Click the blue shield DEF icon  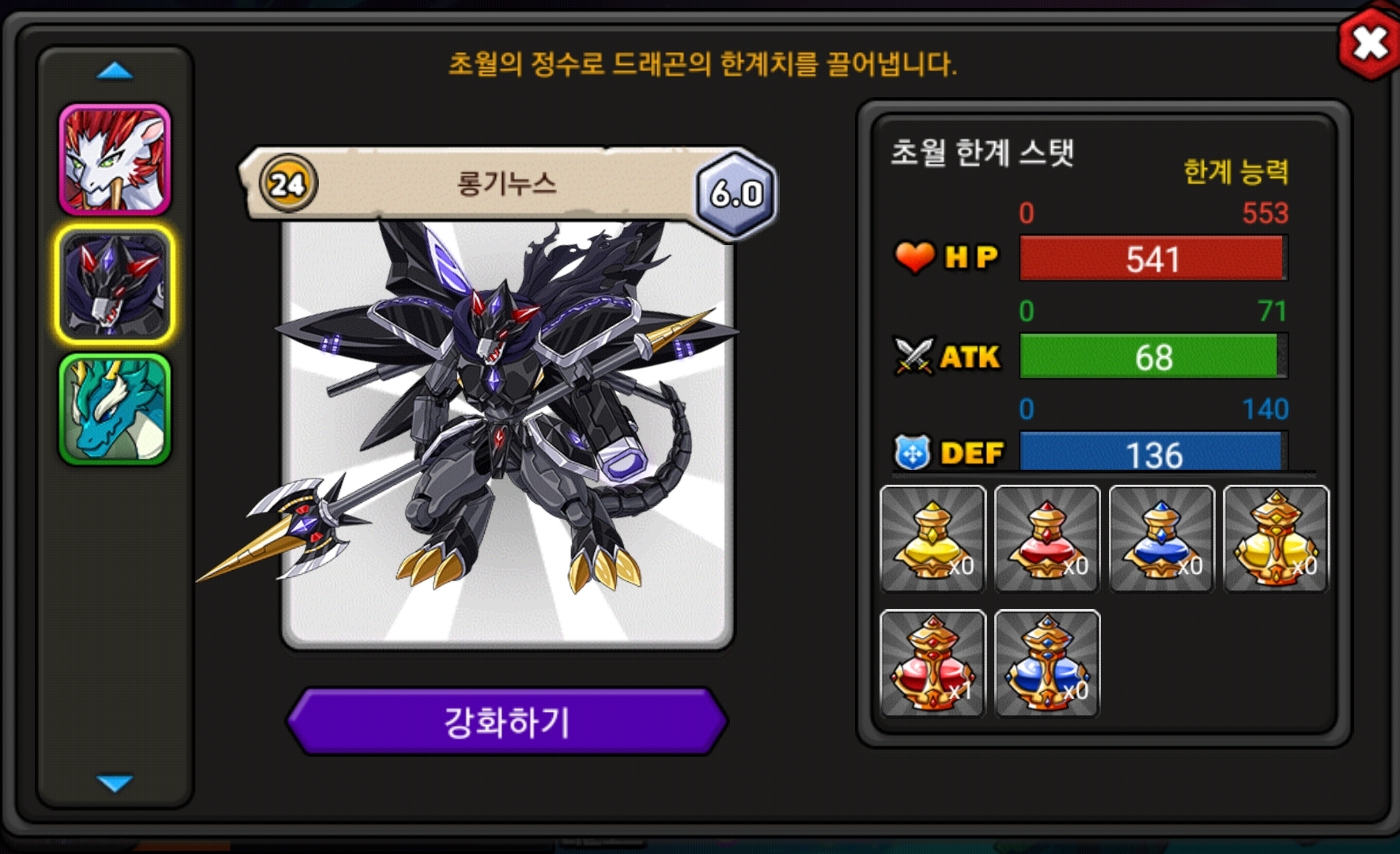point(913,453)
